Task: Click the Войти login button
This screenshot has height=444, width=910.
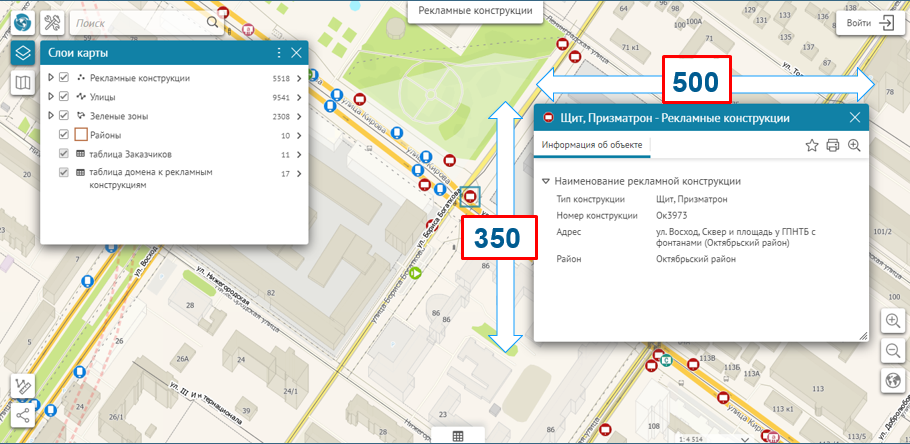Action: 869,23
